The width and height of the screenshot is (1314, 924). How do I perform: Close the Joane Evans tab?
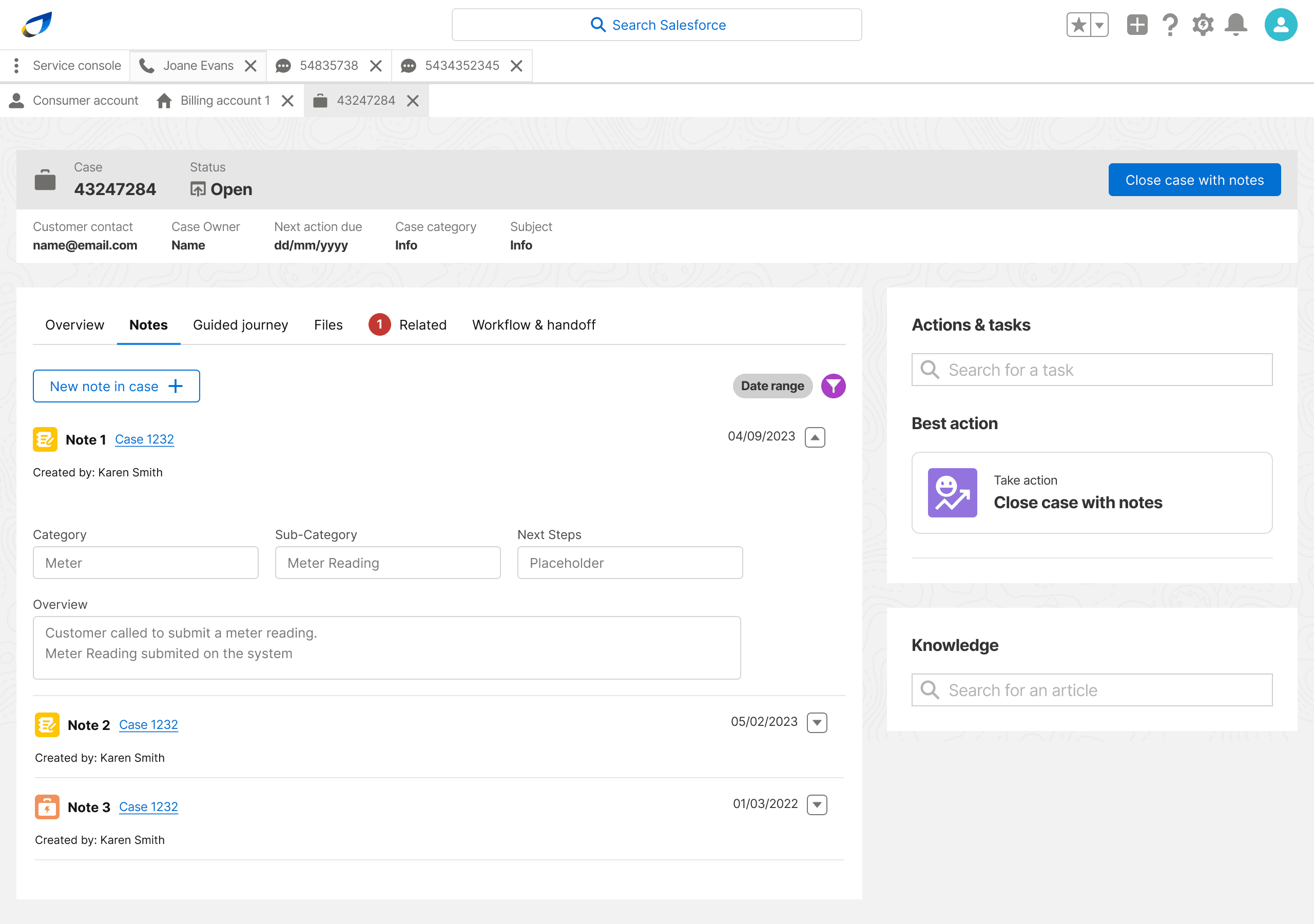coord(250,66)
